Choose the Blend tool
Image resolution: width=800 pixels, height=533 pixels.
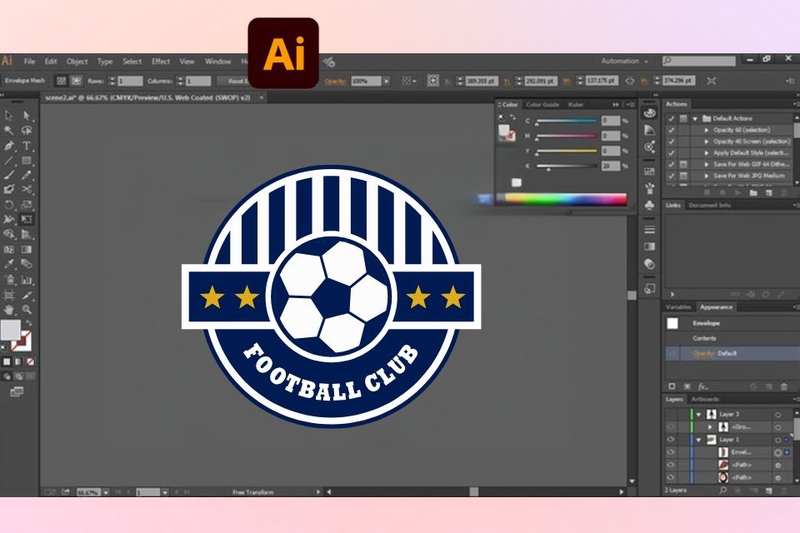(x=27, y=264)
